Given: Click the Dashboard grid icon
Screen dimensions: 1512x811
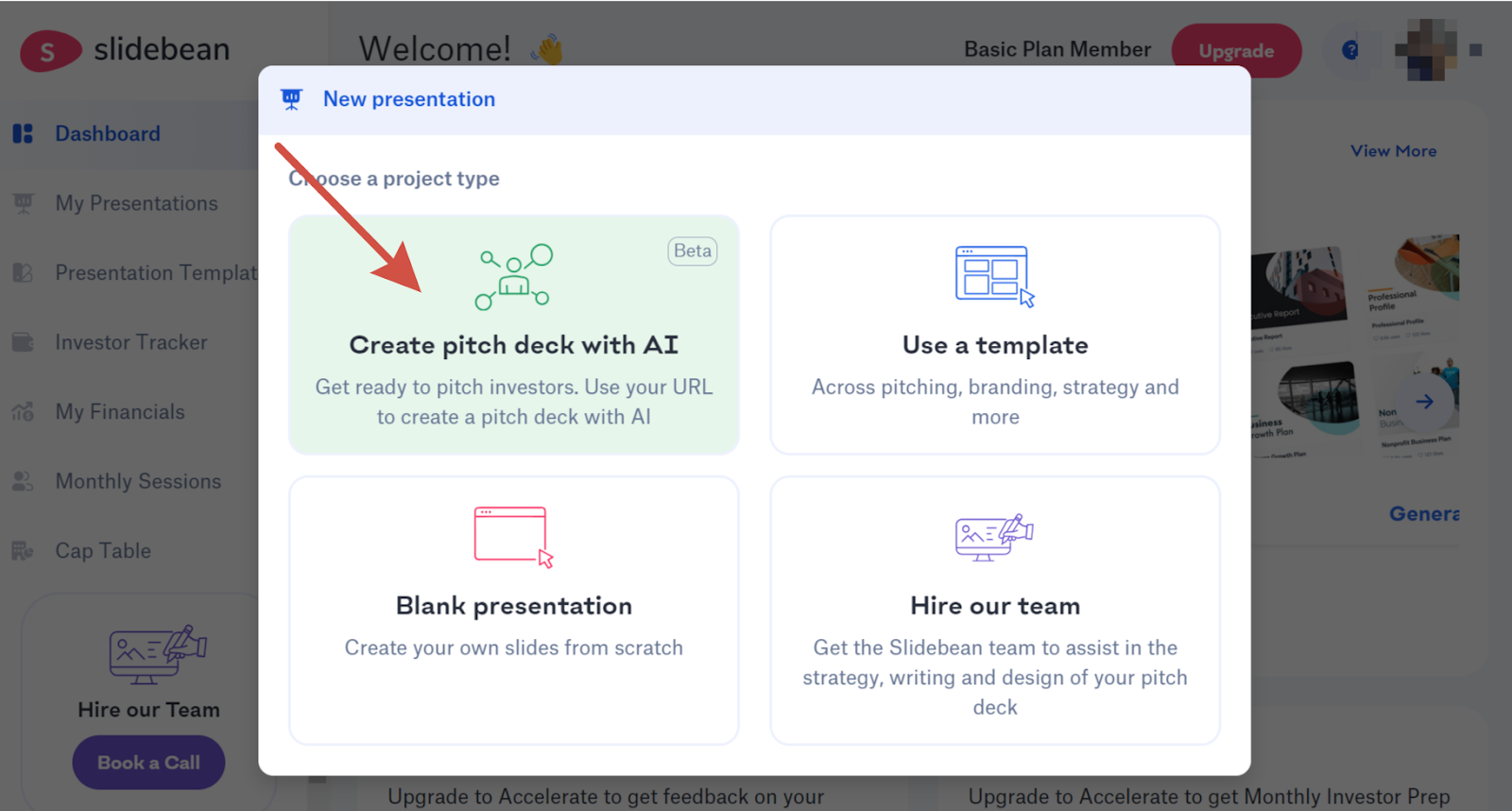Looking at the screenshot, I should pos(23,134).
